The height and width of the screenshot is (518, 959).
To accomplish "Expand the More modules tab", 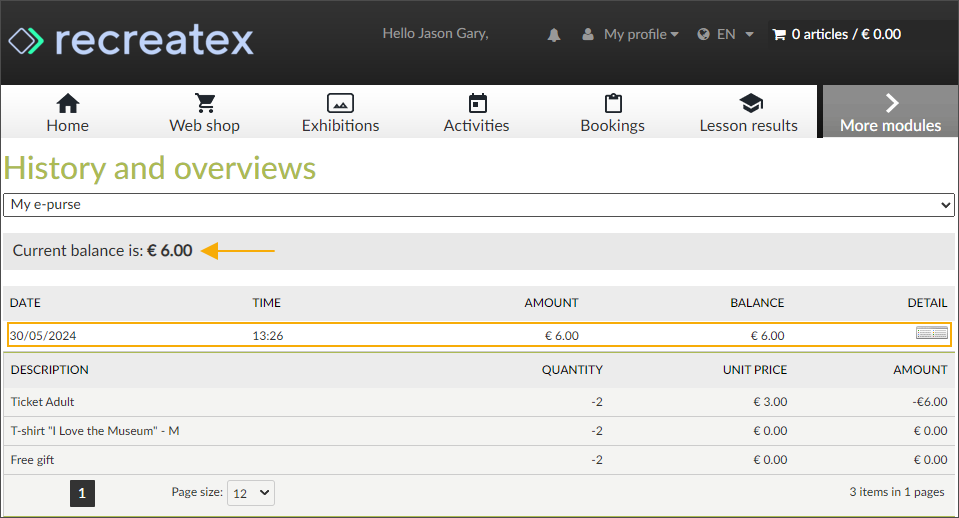I will point(890,112).
